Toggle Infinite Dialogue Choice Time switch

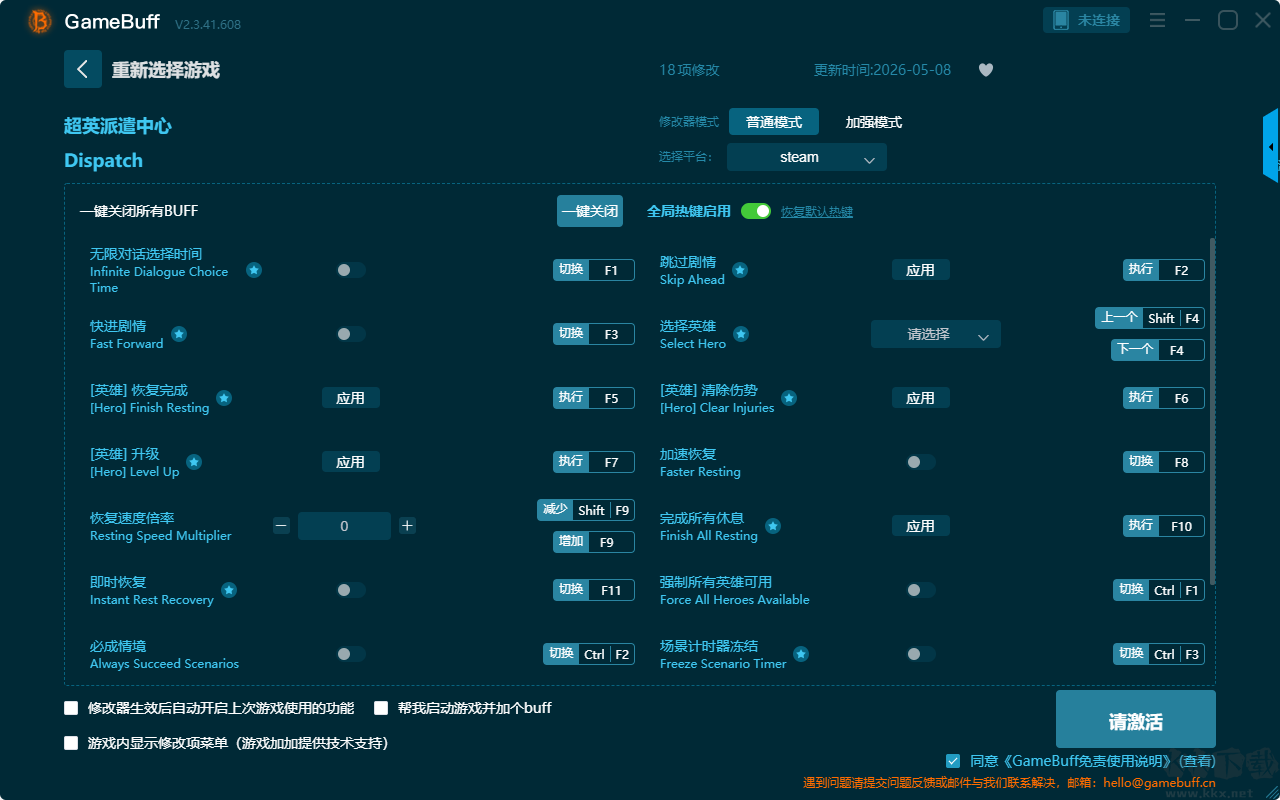[351, 270]
